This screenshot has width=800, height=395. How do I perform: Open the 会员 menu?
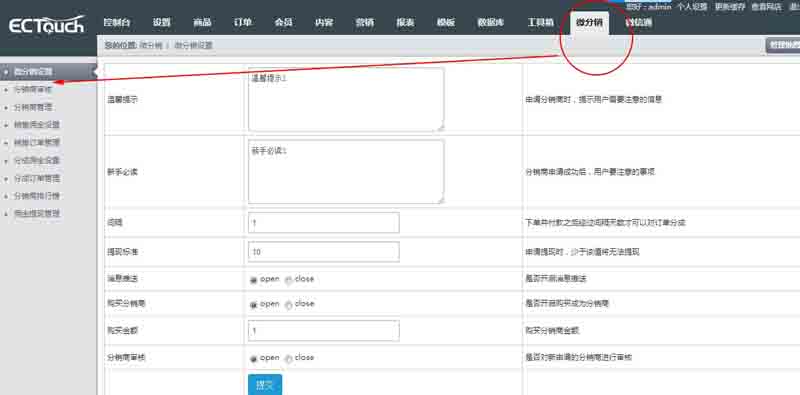click(x=283, y=23)
